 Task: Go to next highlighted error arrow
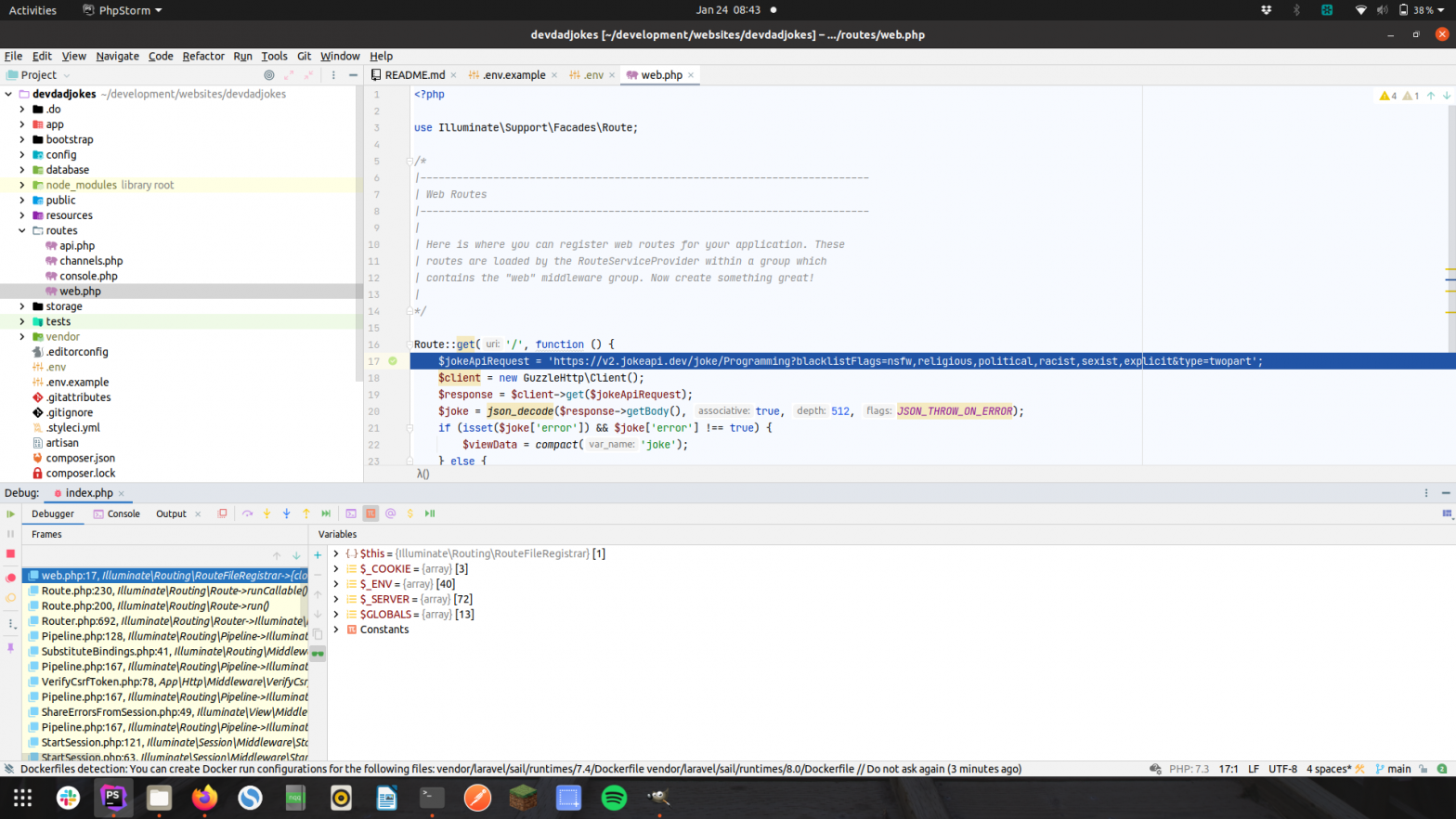[1447, 96]
